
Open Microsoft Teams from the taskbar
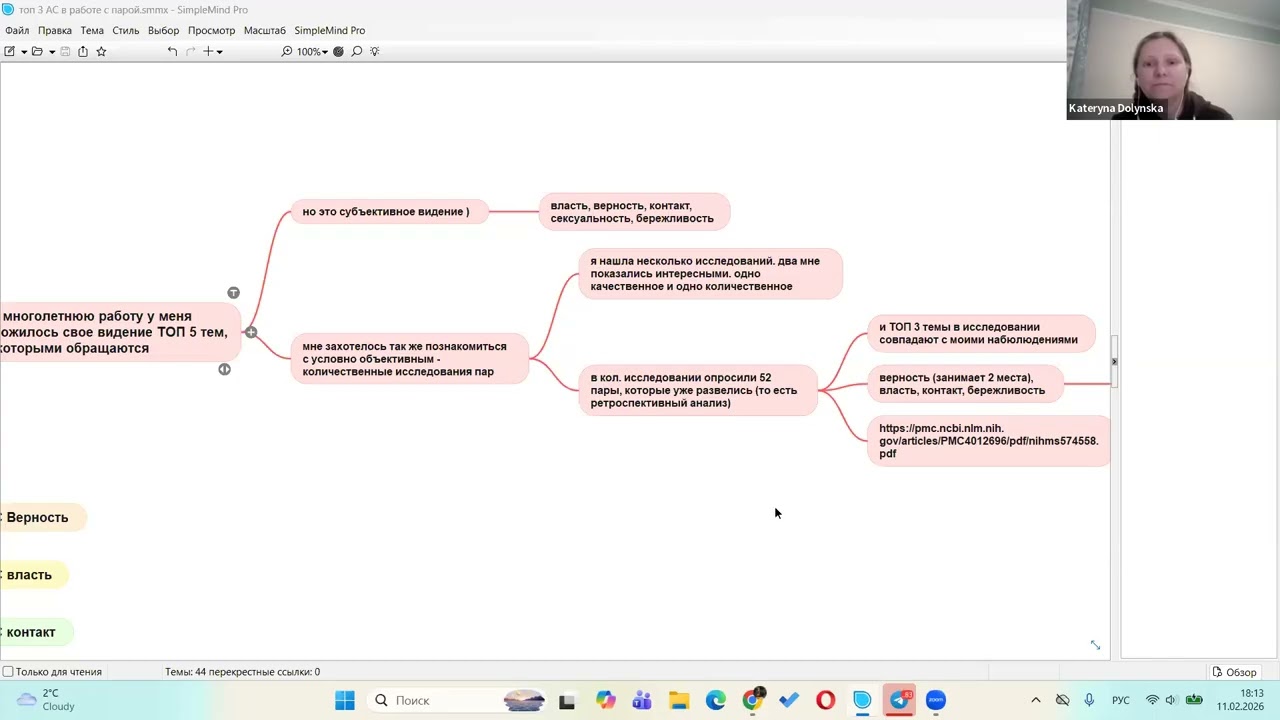click(642, 700)
